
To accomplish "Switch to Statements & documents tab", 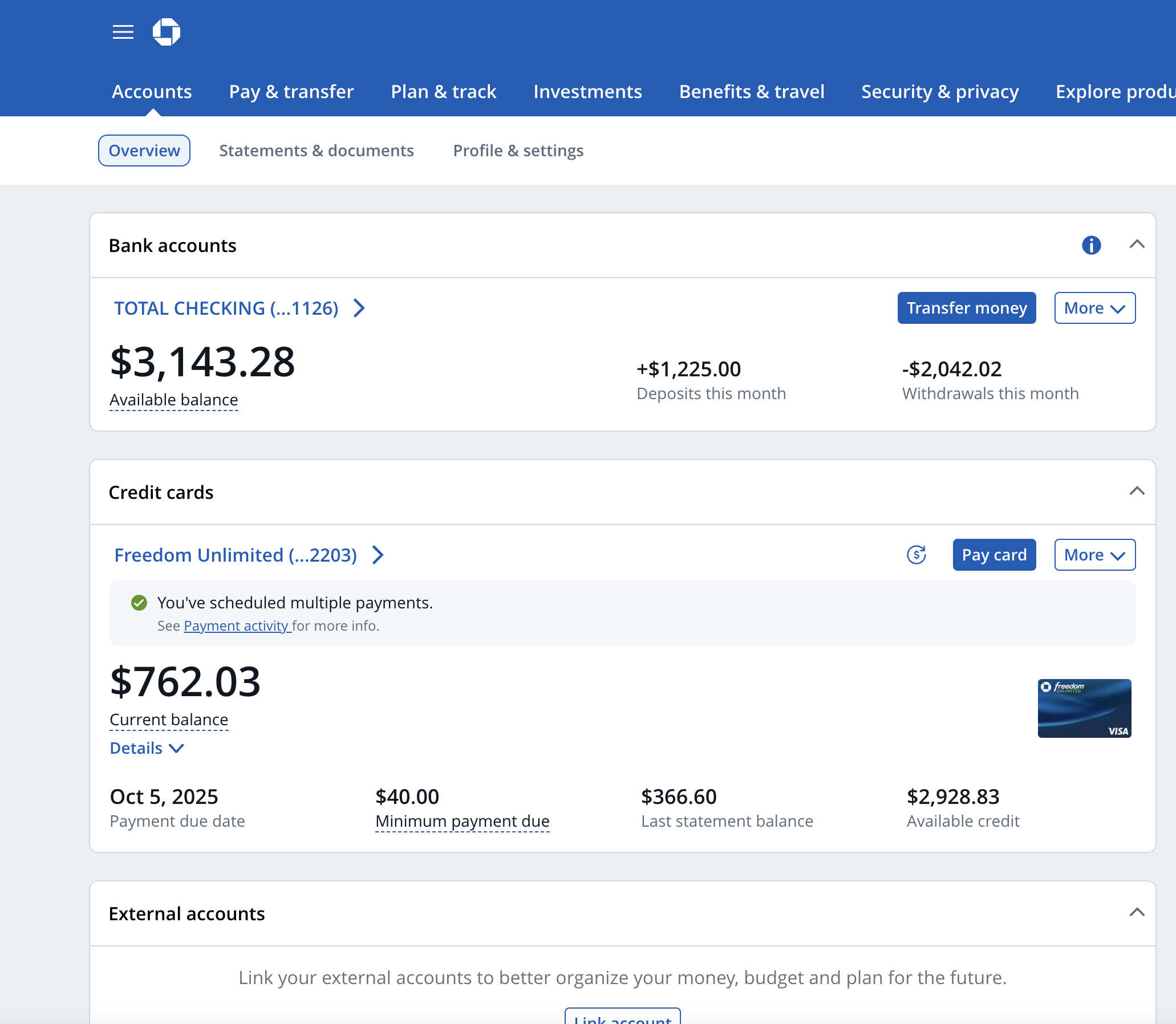I will click(x=316, y=151).
